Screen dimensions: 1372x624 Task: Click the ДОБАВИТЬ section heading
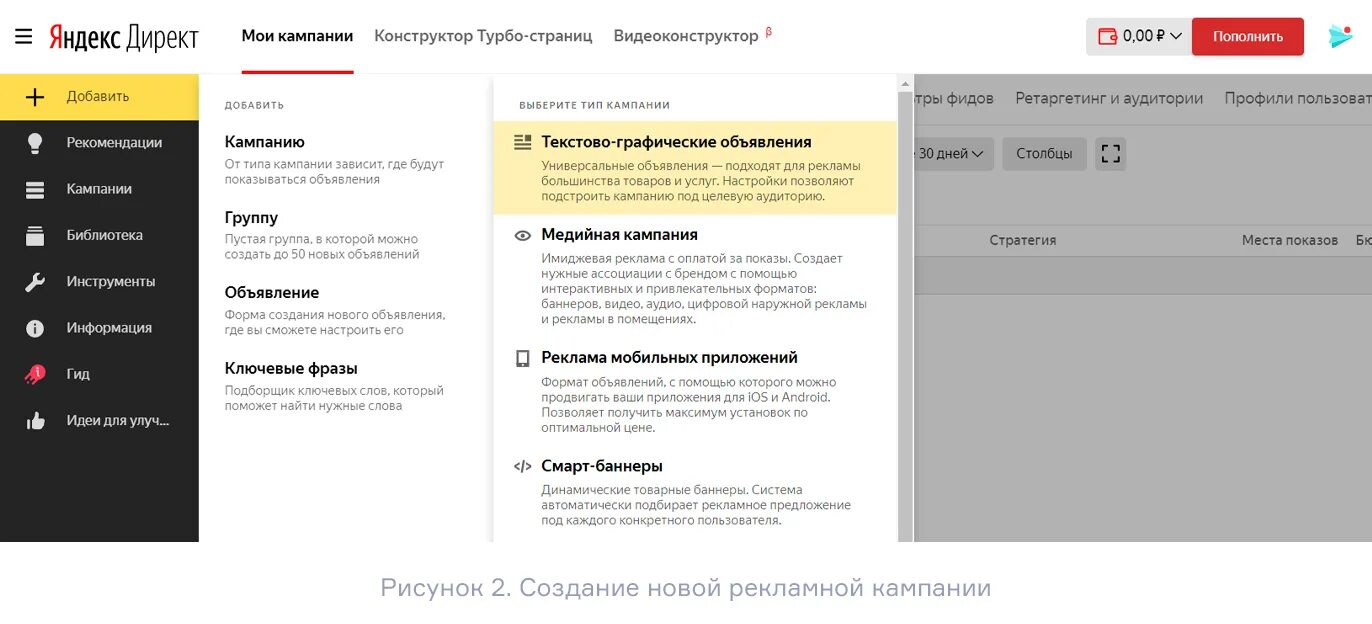[x=254, y=105]
